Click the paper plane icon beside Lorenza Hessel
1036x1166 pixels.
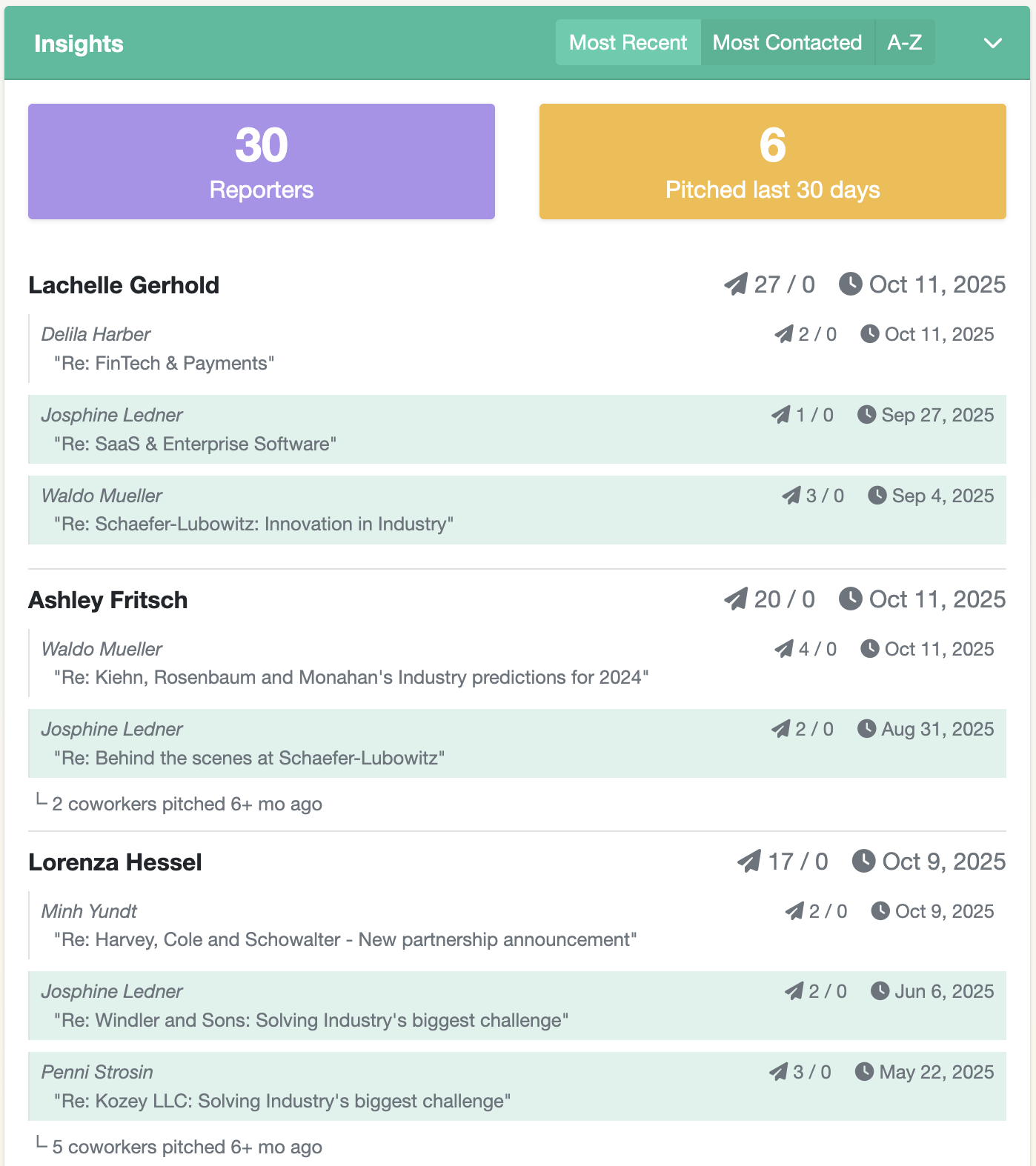click(x=749, y=862)
